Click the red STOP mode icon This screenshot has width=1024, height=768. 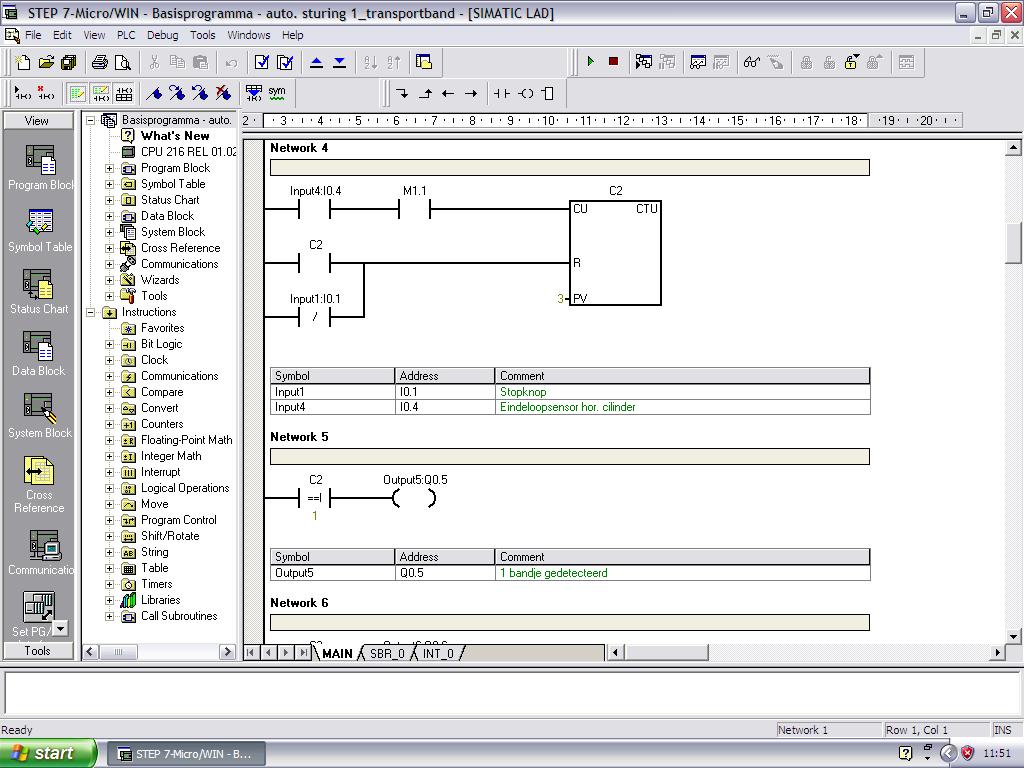point(613,62)
